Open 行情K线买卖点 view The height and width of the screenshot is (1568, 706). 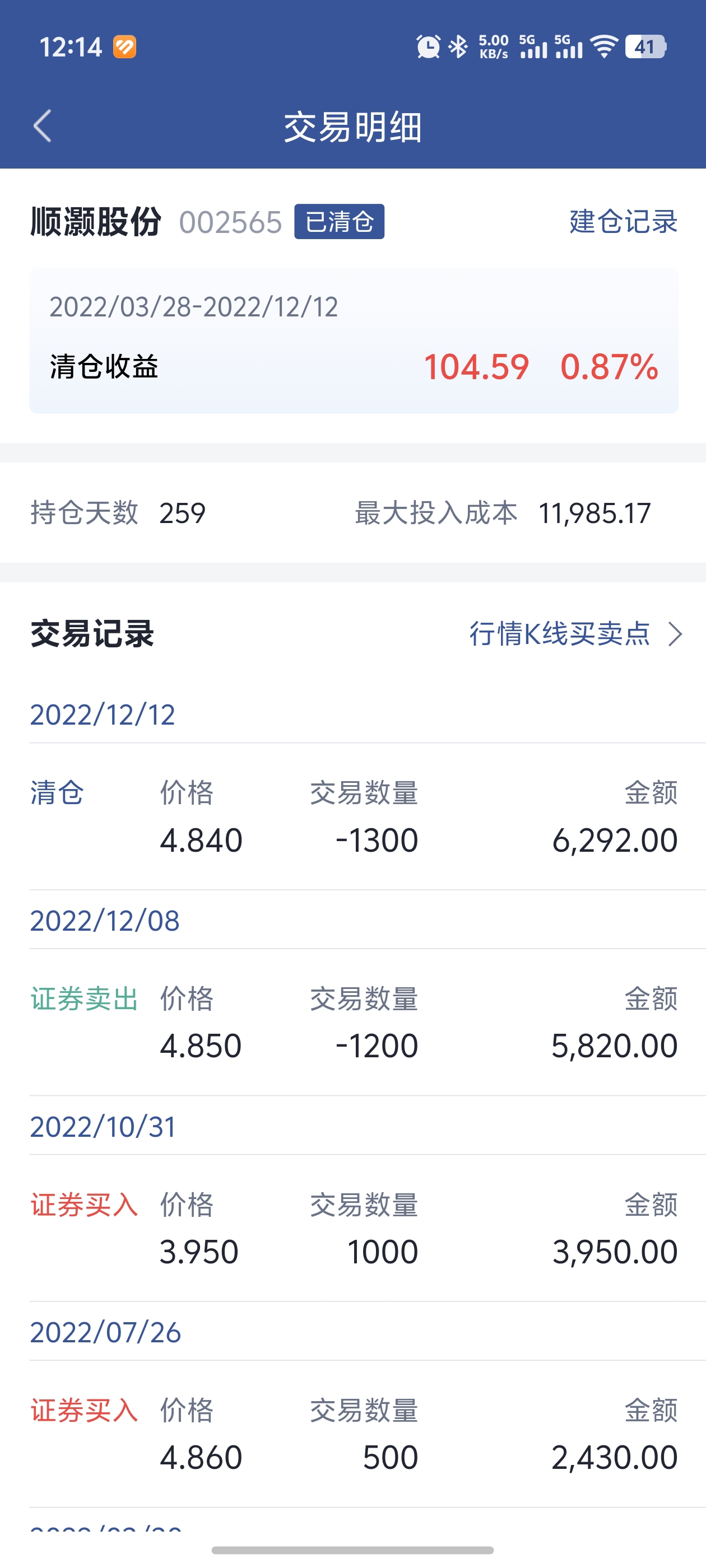point(559,634)
